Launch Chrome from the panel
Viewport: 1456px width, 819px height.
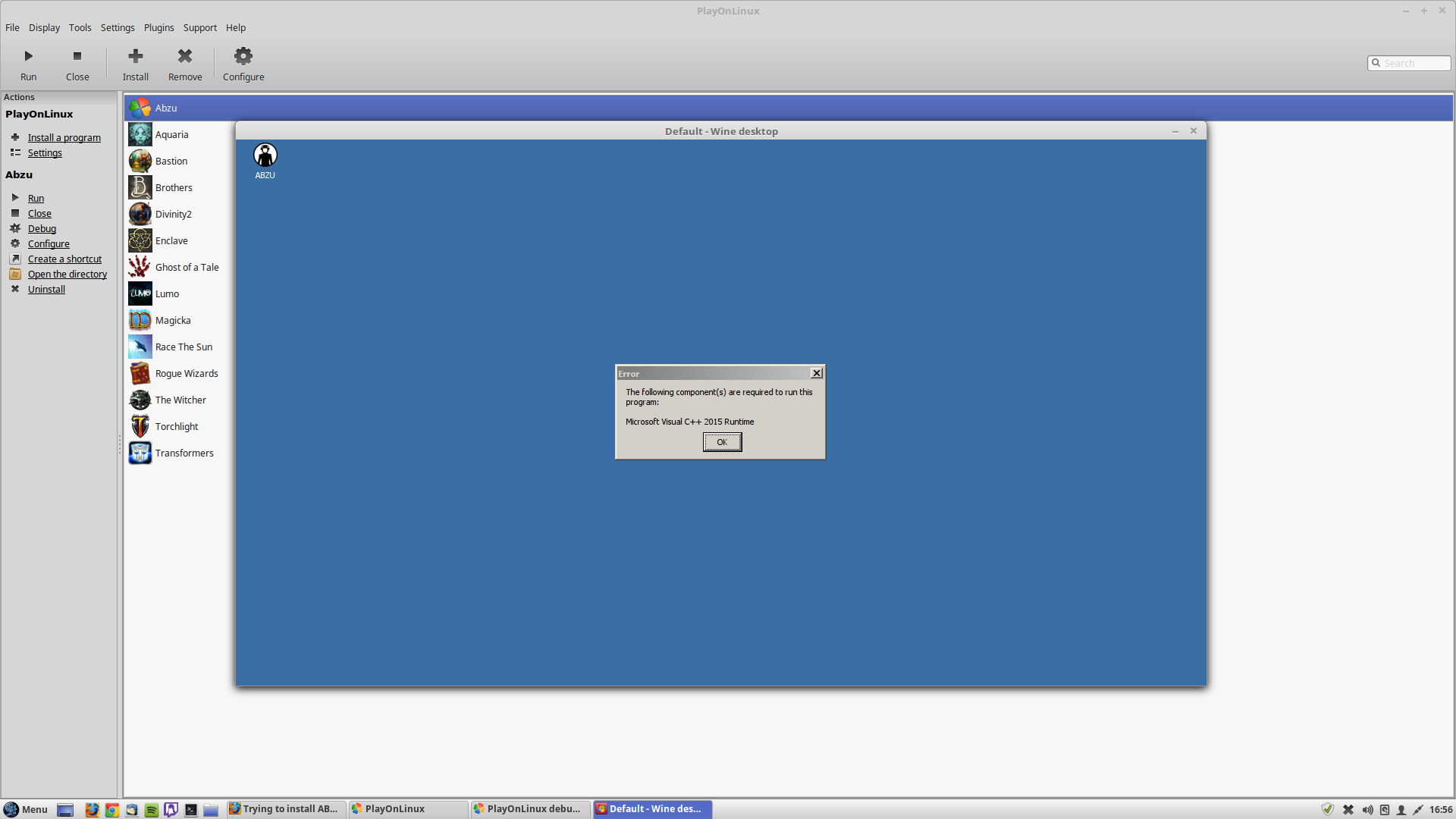click(x=111, y=809)
